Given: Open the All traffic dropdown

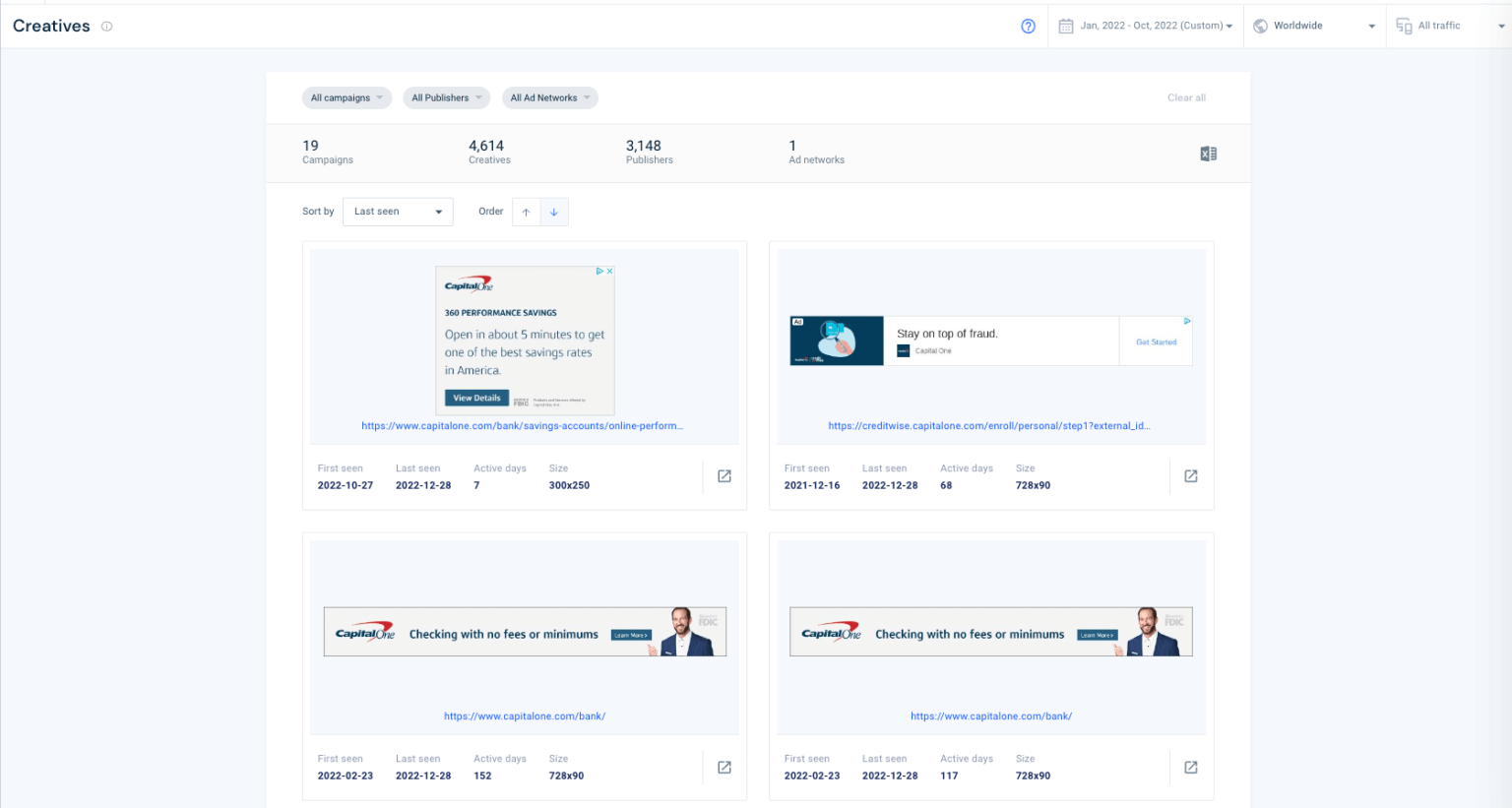Looking at the screenshot, I should coord(1447,26).
